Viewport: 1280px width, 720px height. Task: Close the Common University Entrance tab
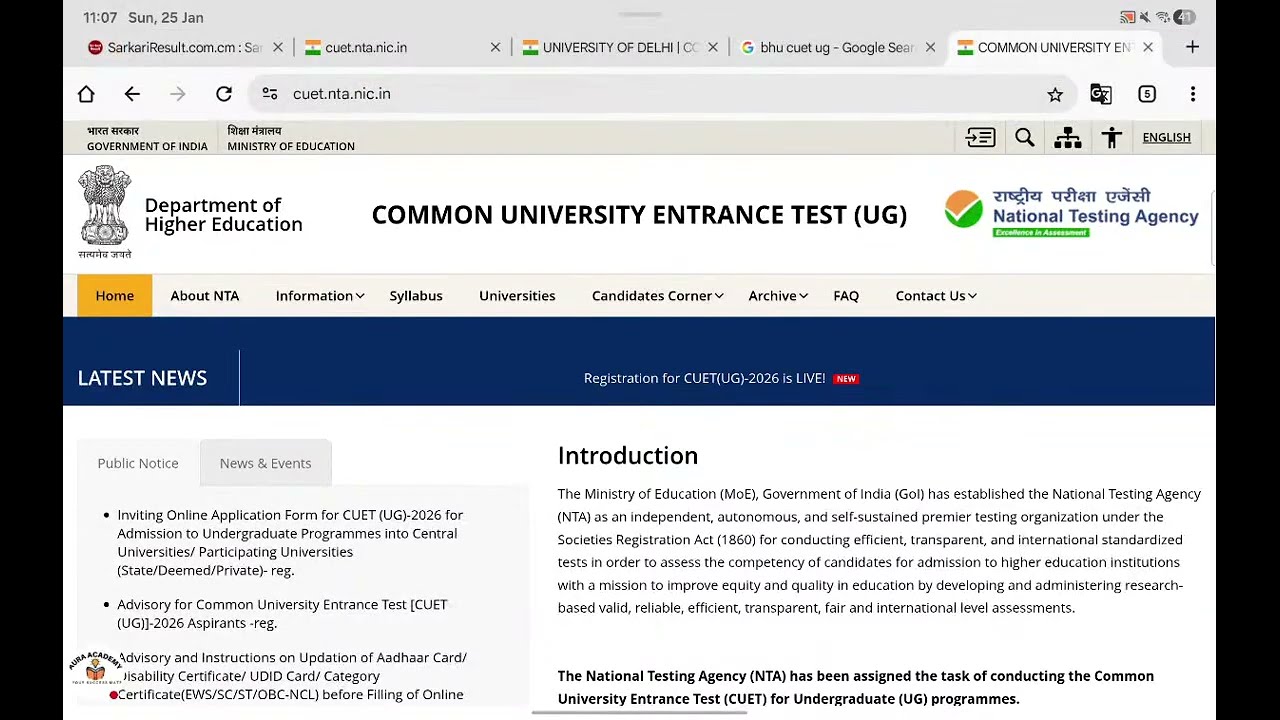pyautogui.click(x=1148, y=47)
